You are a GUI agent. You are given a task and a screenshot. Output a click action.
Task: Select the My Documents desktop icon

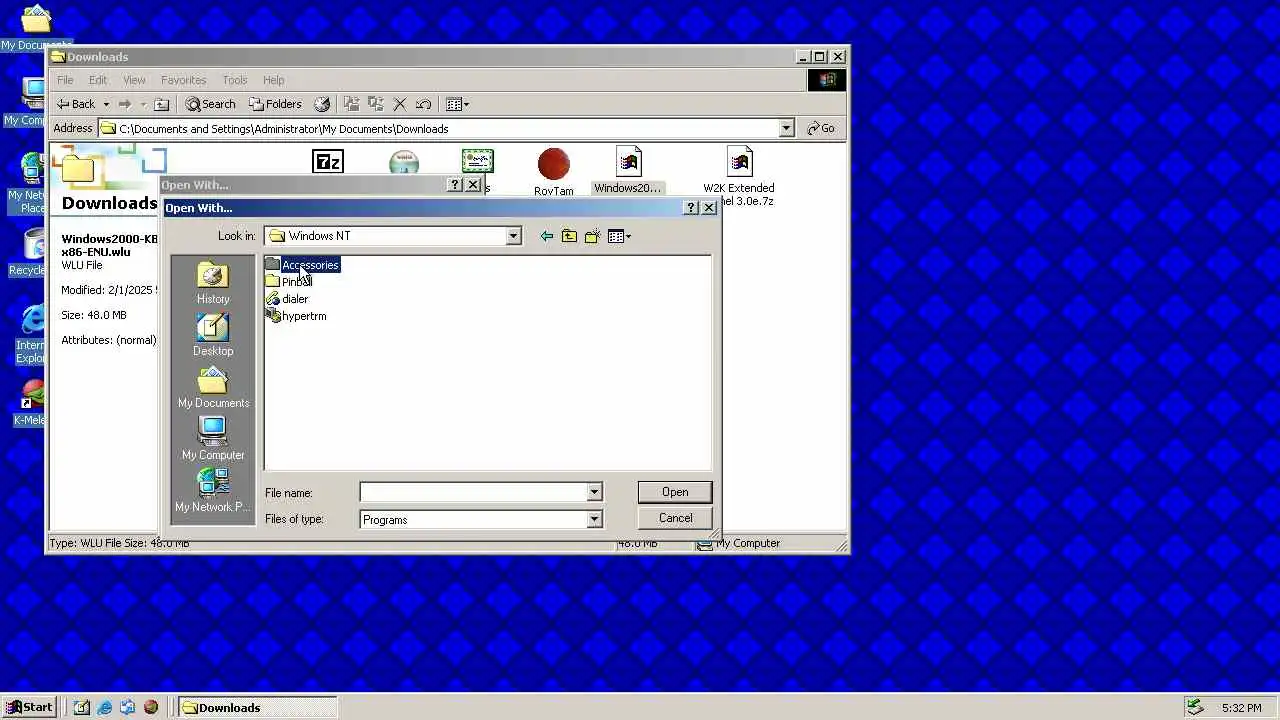pos(36,28)
